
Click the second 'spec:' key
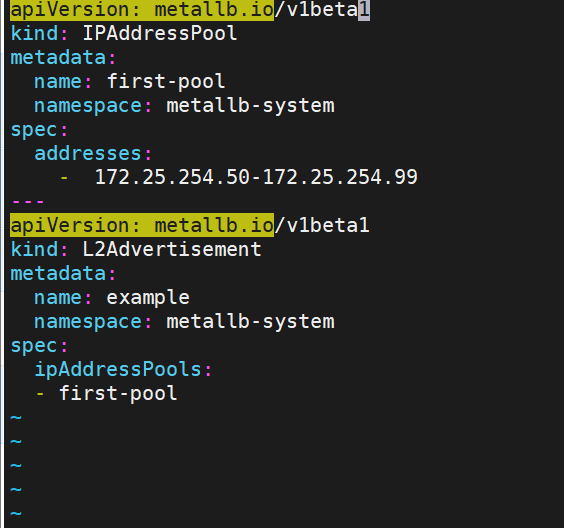[x=39, y=346]
